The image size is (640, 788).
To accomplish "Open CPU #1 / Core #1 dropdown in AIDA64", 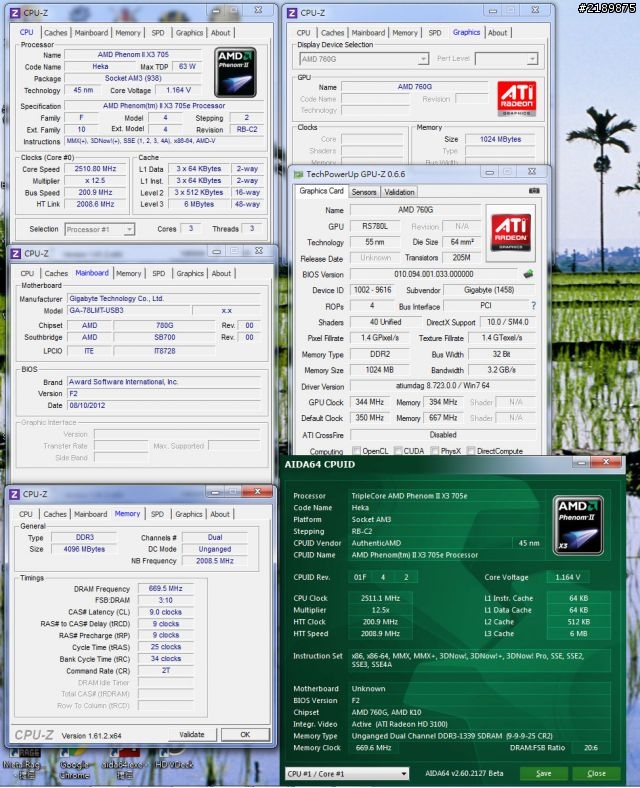I will click(346, 773).
